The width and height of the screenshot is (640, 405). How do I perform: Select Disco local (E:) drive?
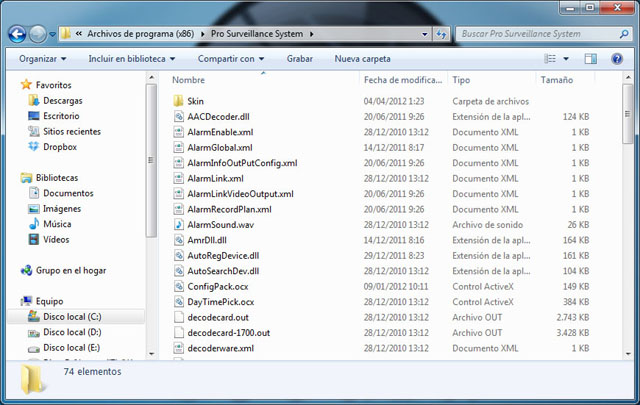(x=71, y=348)
